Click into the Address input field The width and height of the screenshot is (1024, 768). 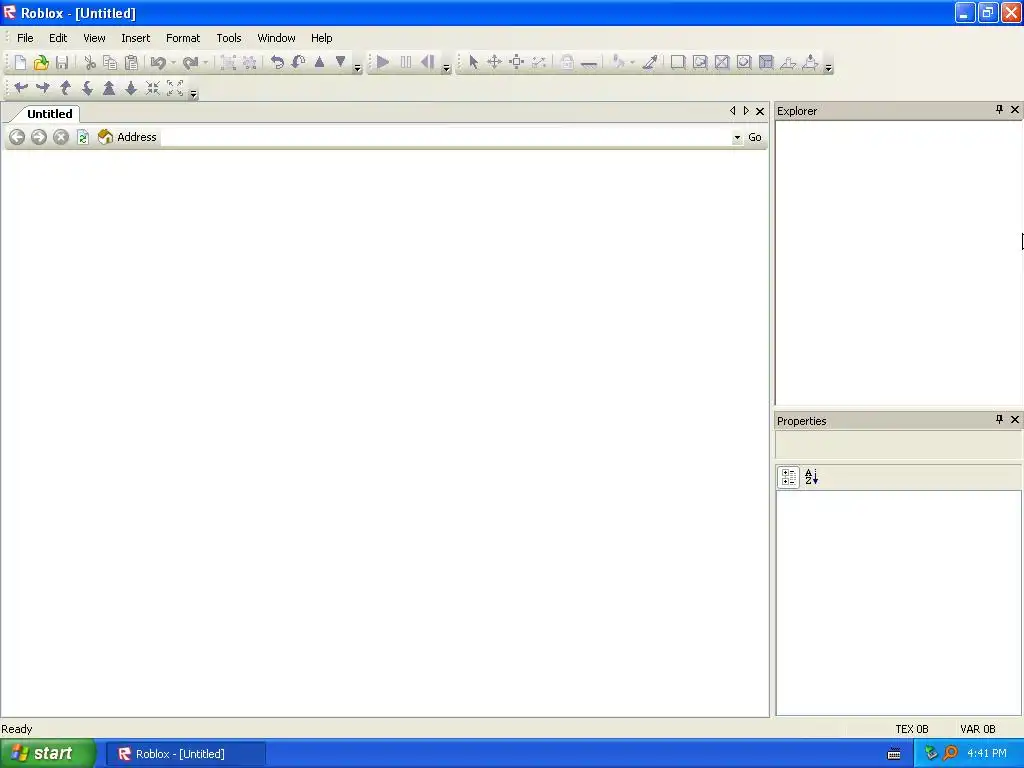tap(445, 137)
